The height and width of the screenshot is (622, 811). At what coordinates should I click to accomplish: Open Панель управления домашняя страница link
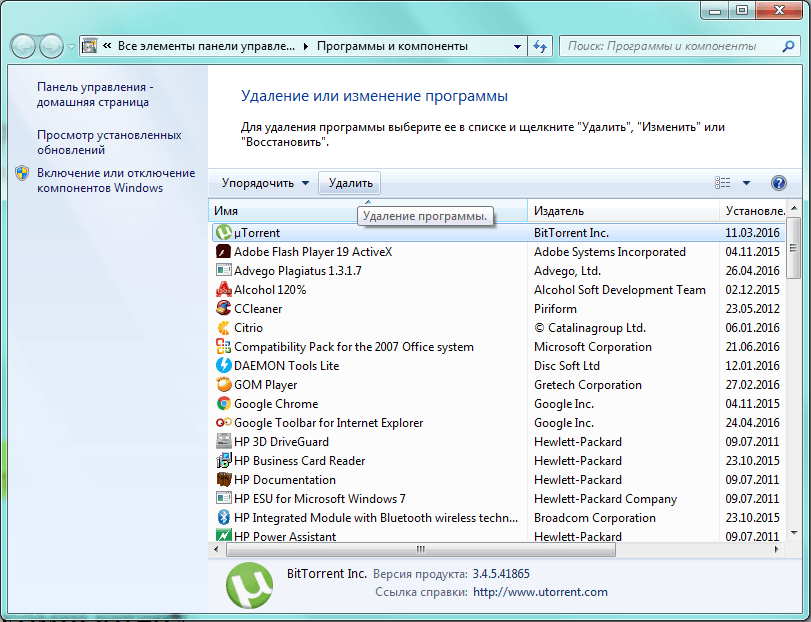[95, 95]
